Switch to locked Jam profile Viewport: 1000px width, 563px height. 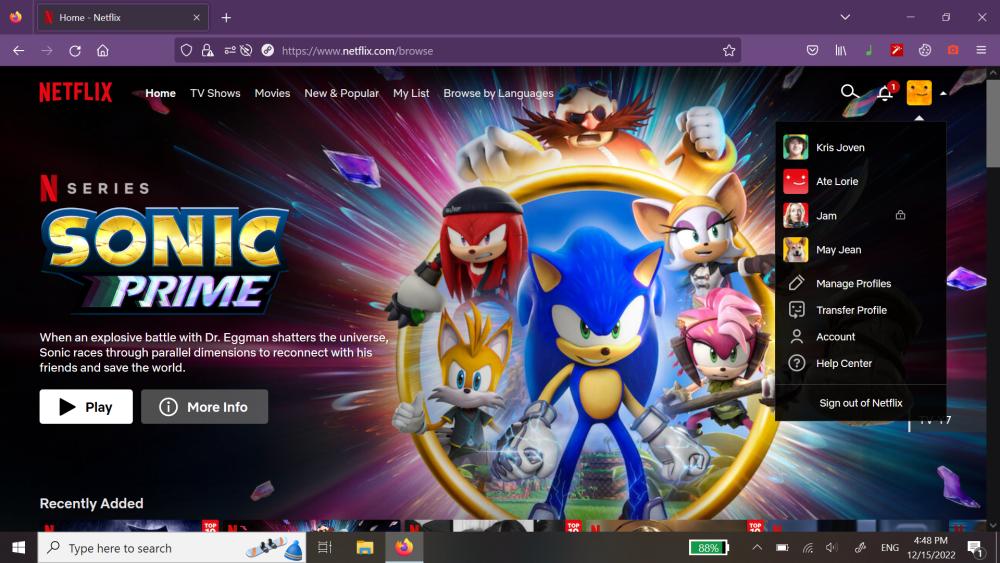click(x=826, y=216)
